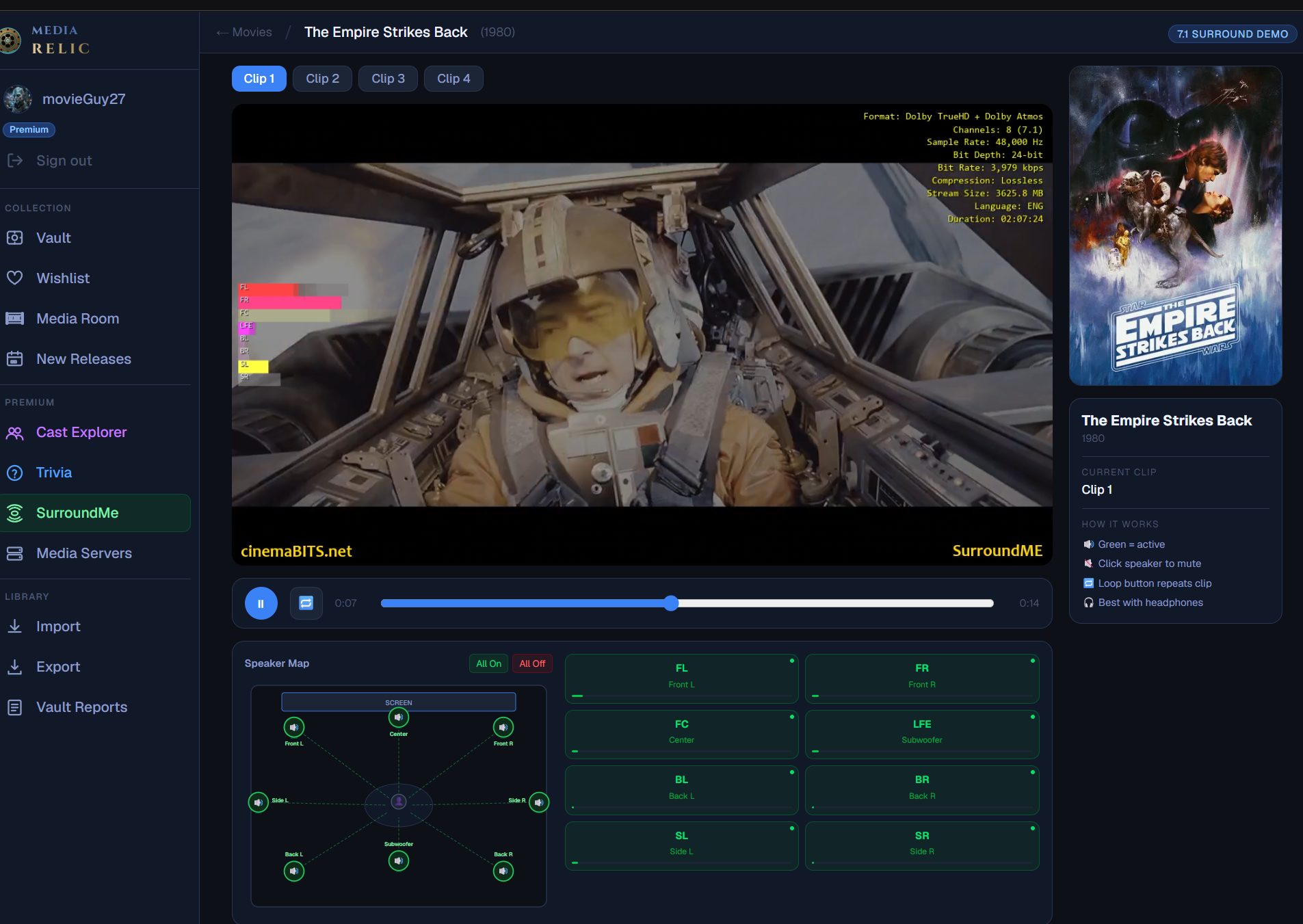This screenshot has height=924, width=1303.
Task: Click the movieGuy27 profile avatar
Action: pos(17,99)
